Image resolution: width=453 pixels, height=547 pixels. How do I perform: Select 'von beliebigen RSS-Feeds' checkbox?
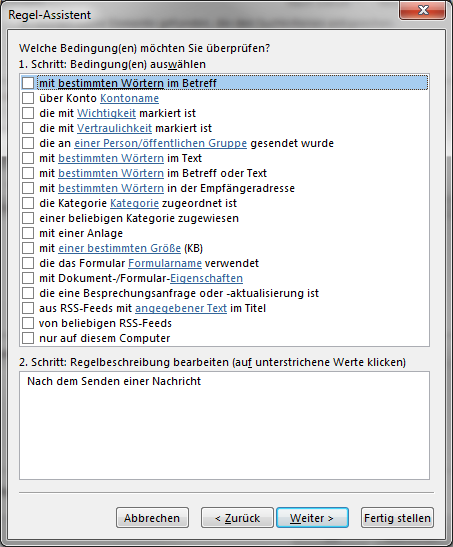click(28, 323)
